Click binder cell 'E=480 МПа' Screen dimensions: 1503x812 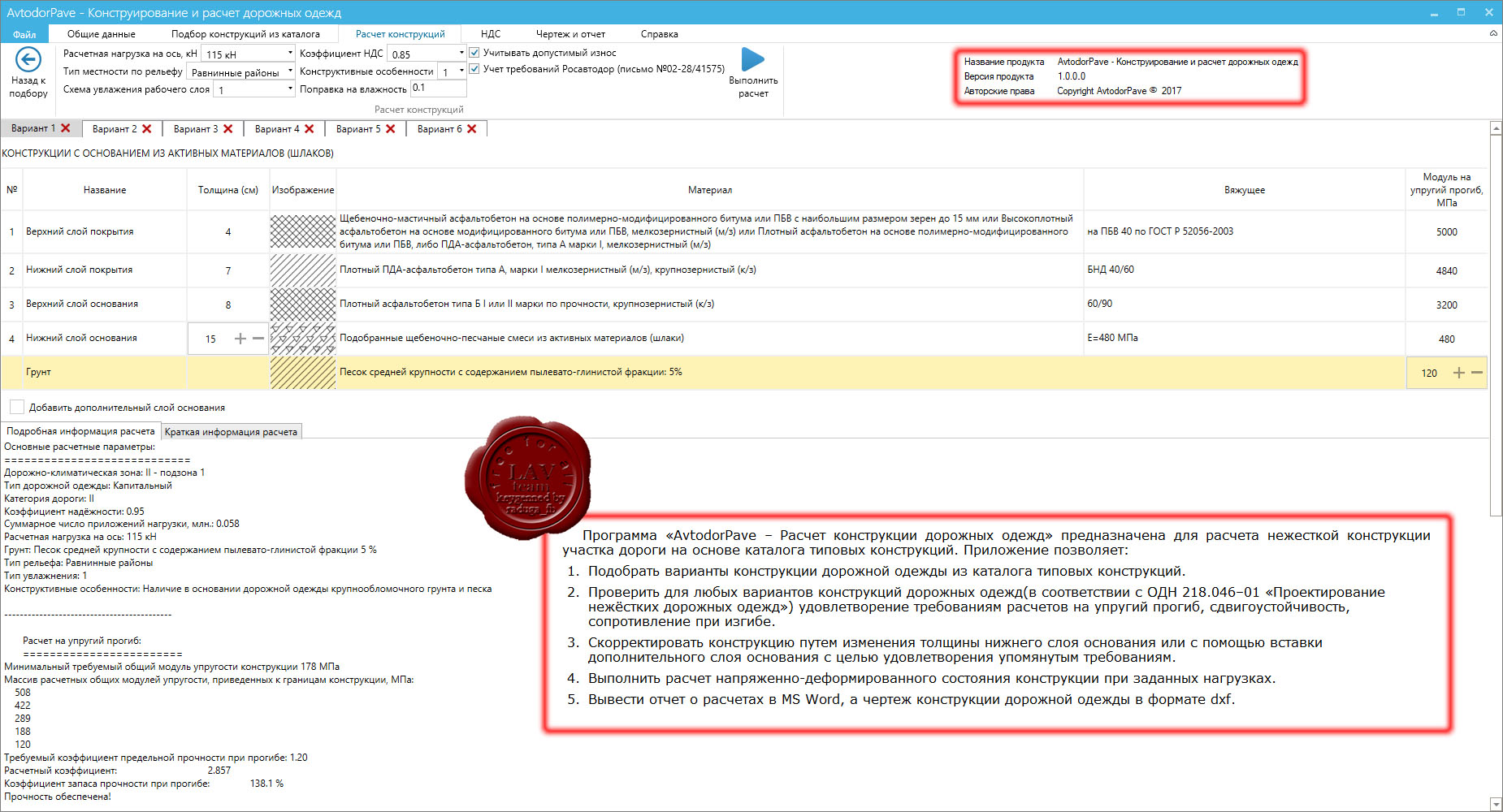(1112, 338)
